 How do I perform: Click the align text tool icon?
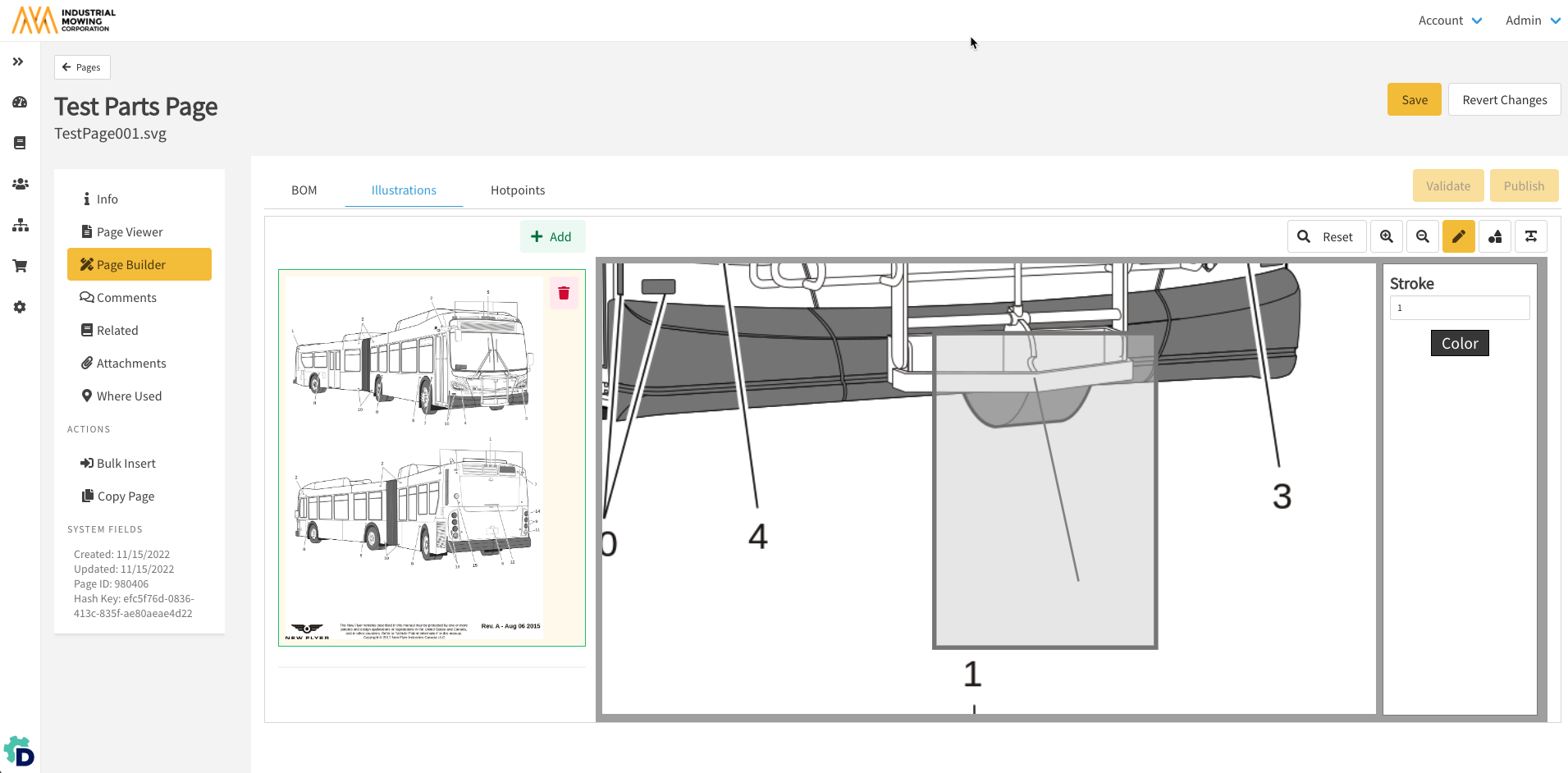click(1530, 236)
